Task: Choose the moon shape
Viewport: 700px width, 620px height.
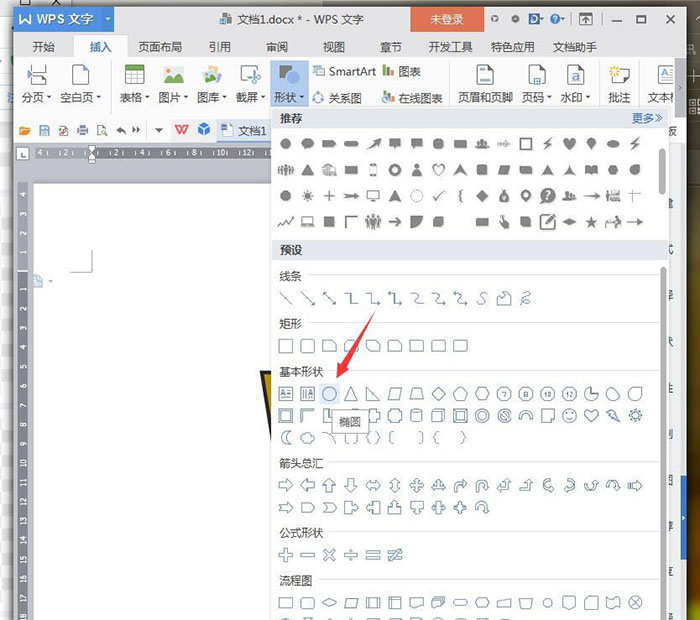Action: click(286, 438)
